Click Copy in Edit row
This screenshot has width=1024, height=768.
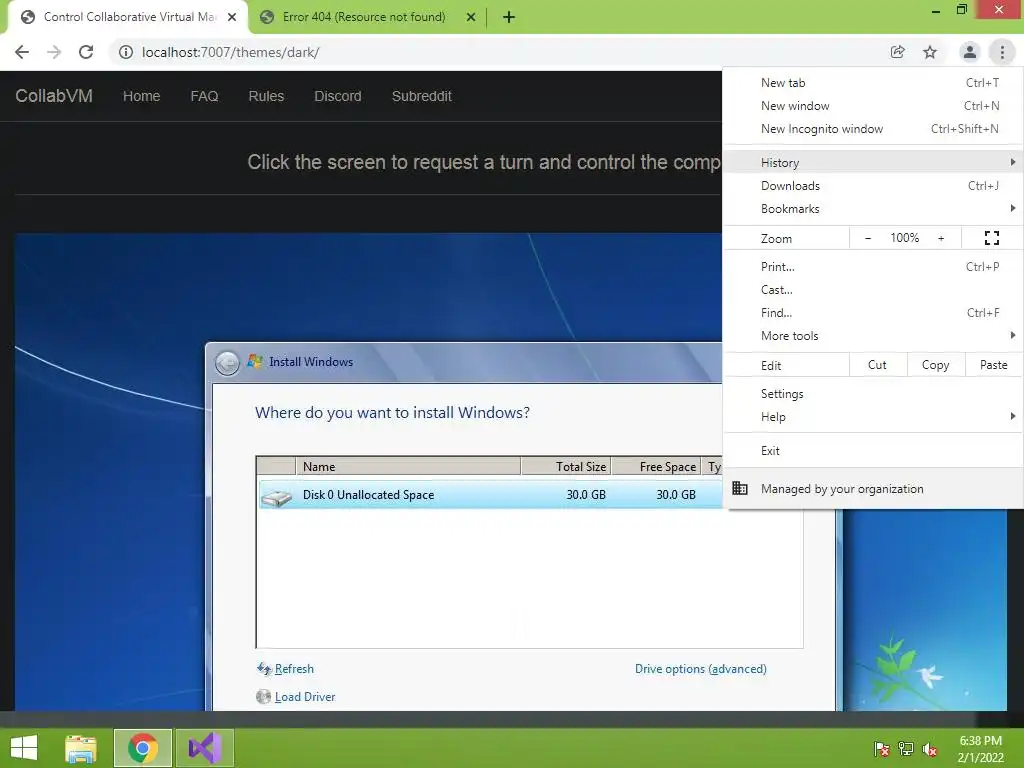coord(936,365)
